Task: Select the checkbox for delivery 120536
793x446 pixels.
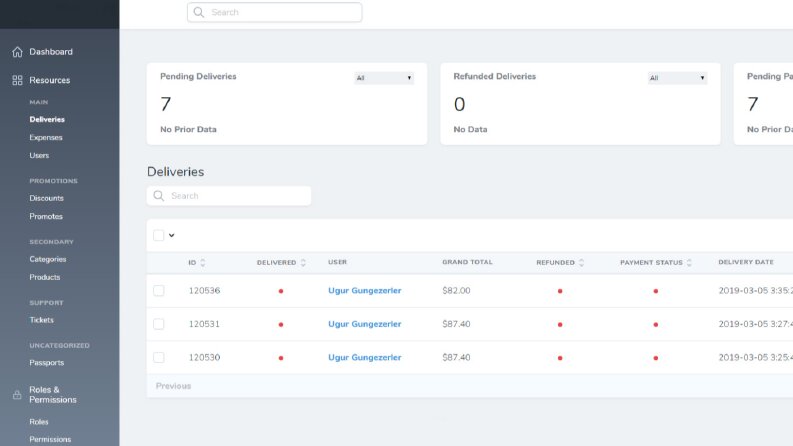Action: pos(159,291)
